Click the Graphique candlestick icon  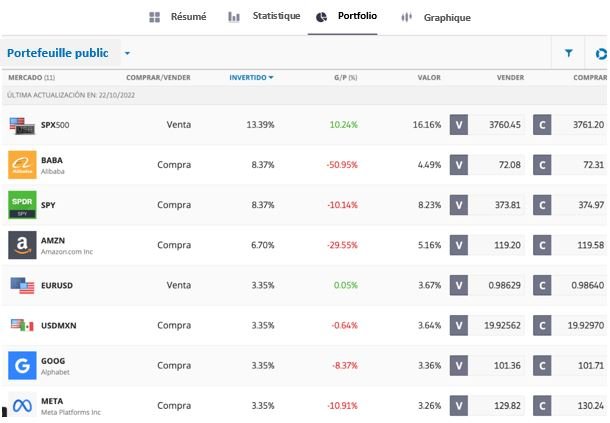(x=406, y=17)
